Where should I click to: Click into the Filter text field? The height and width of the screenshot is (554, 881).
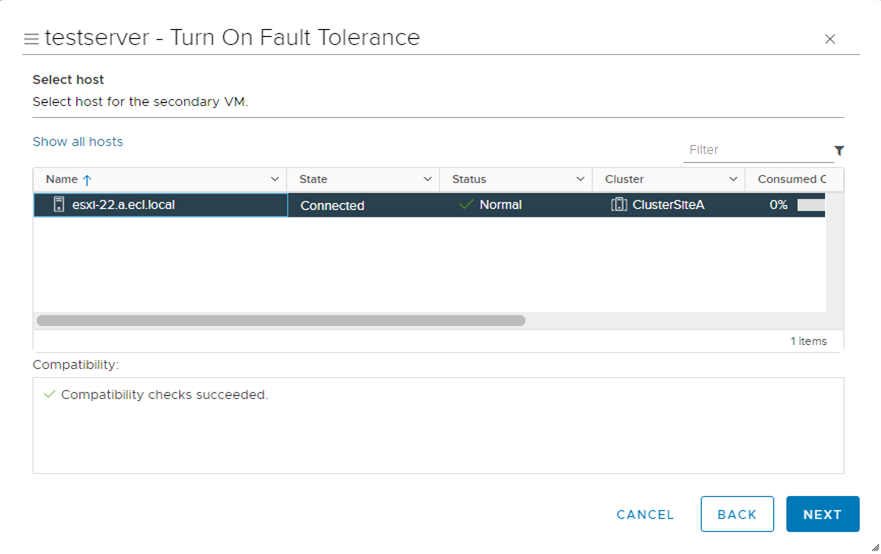[x=757, y=150]
